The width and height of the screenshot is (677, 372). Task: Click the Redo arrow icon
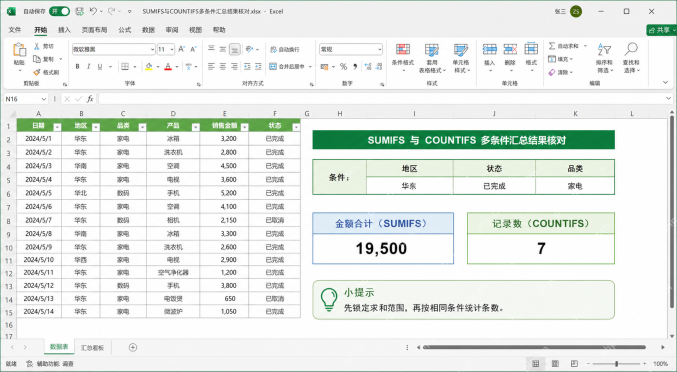pyautogui.click(x=112, y=11)
